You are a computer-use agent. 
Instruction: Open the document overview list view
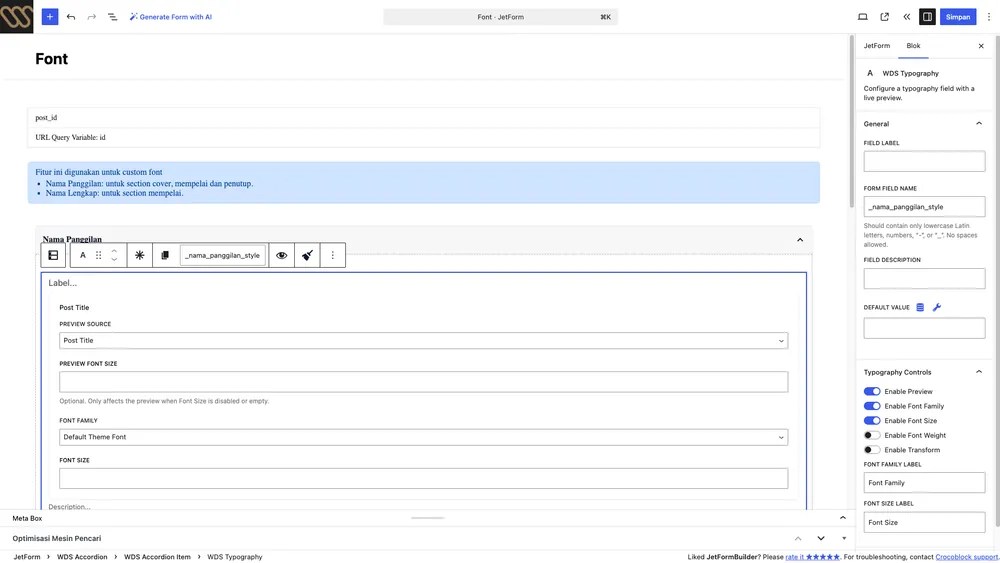[112, 17]
